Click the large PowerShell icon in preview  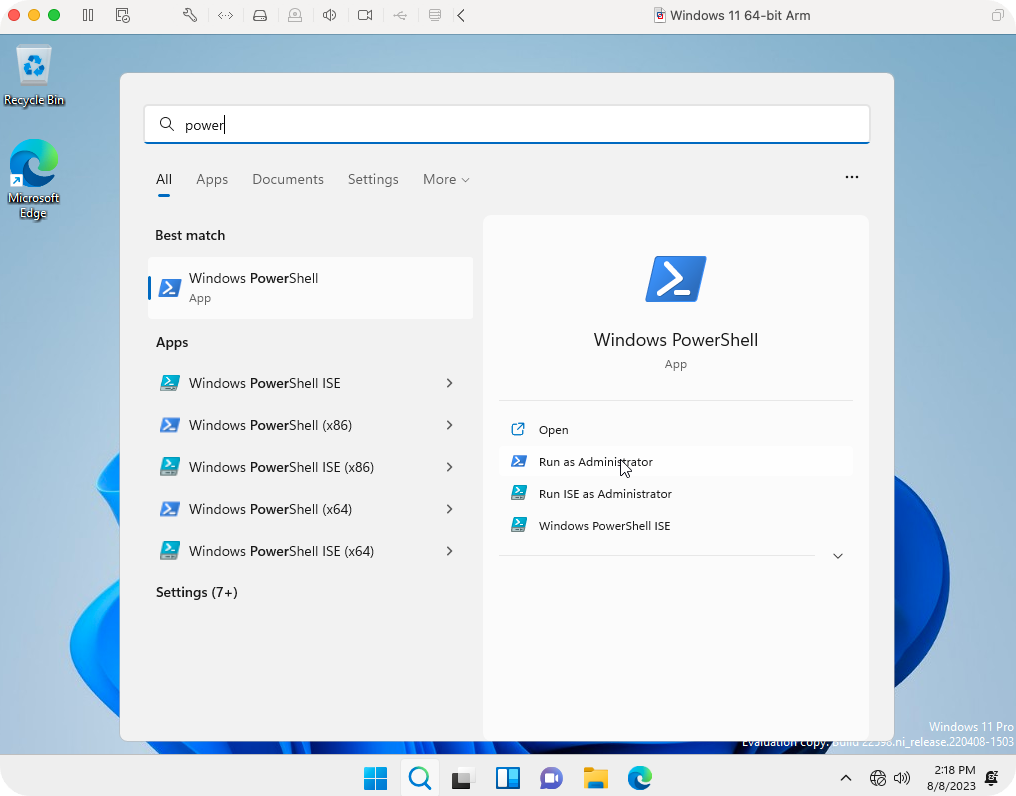pyautogui.click(x=675, y=279)
